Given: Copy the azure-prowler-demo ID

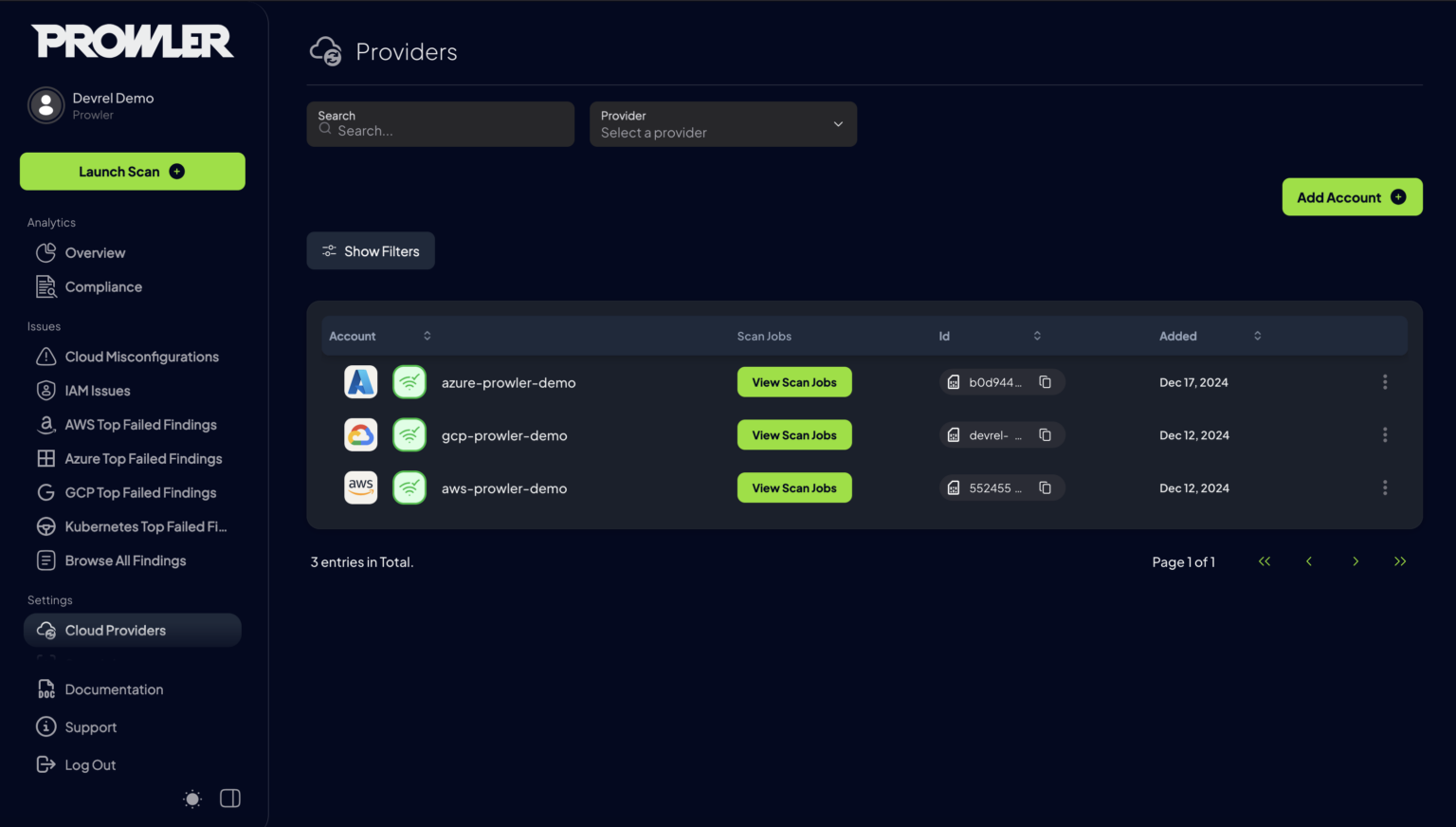Looking at the screenshot, I should [1045, 382].
